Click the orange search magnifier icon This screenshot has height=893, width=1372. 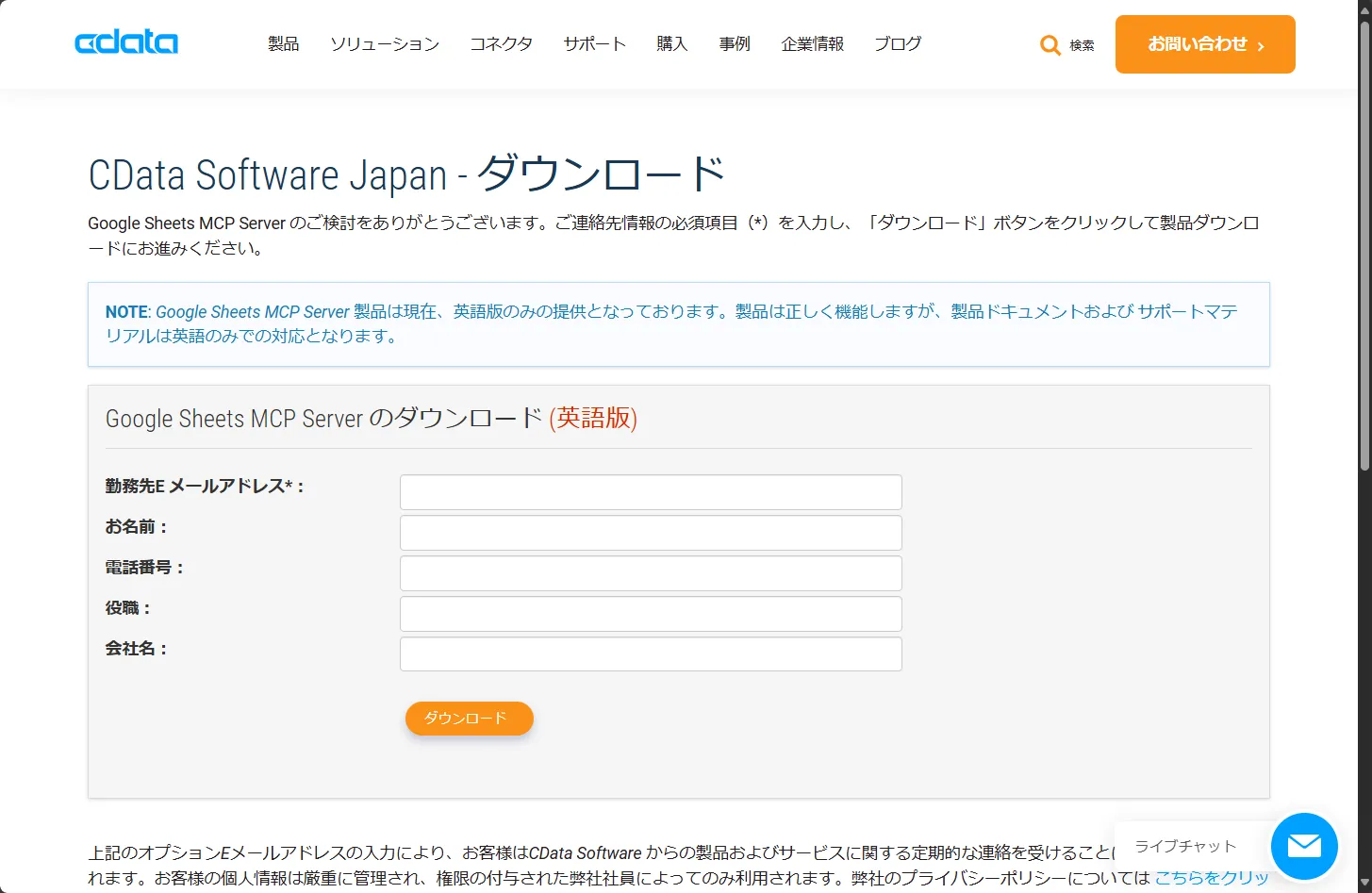tap(1050, 45)
